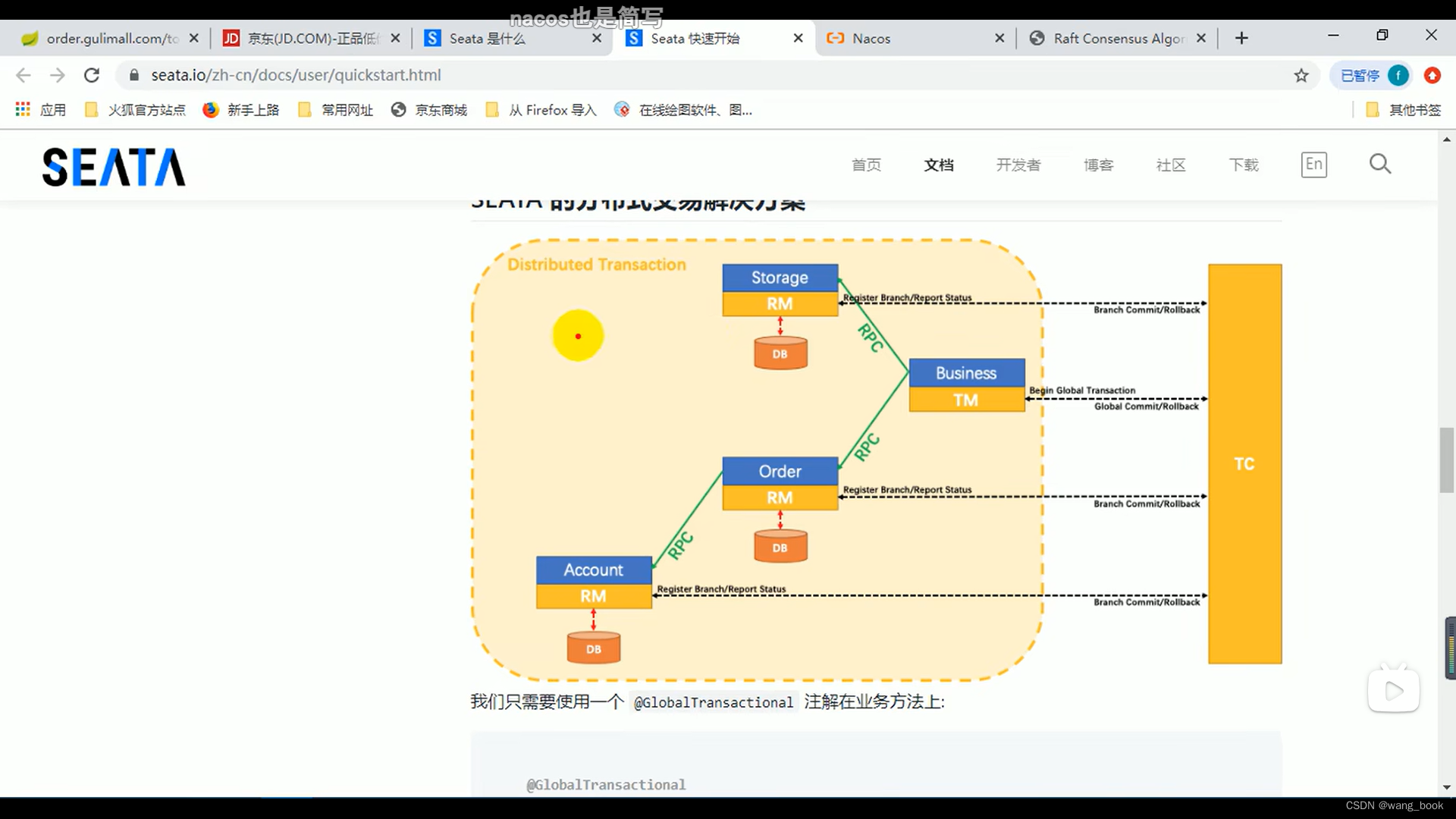
Task: Open a new browser tab
Action: click(1241, 38)
